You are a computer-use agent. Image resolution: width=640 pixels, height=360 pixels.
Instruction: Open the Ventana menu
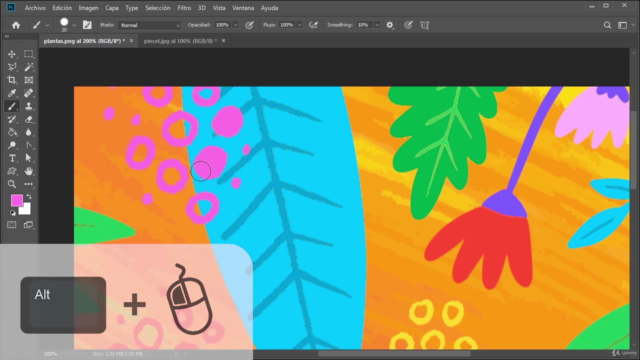[243, 8]
